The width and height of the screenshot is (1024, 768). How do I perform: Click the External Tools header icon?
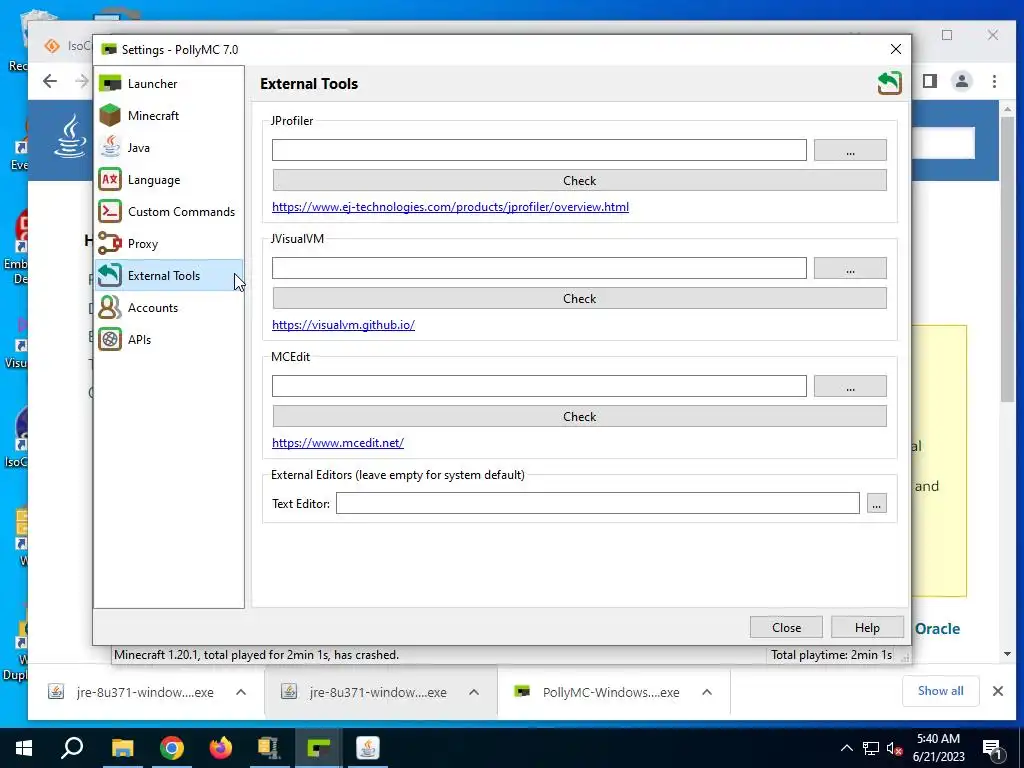[889, 83]
